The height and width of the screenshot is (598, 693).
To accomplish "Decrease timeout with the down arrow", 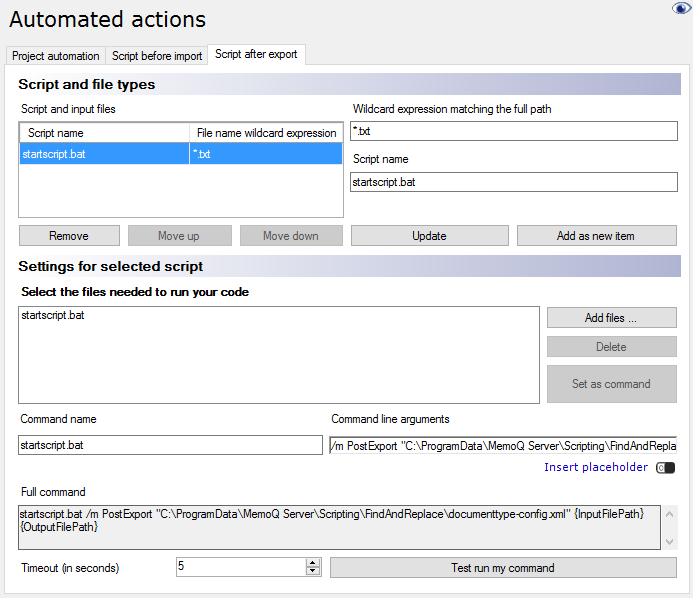I will pyautogui.click(x=313, y=572).
